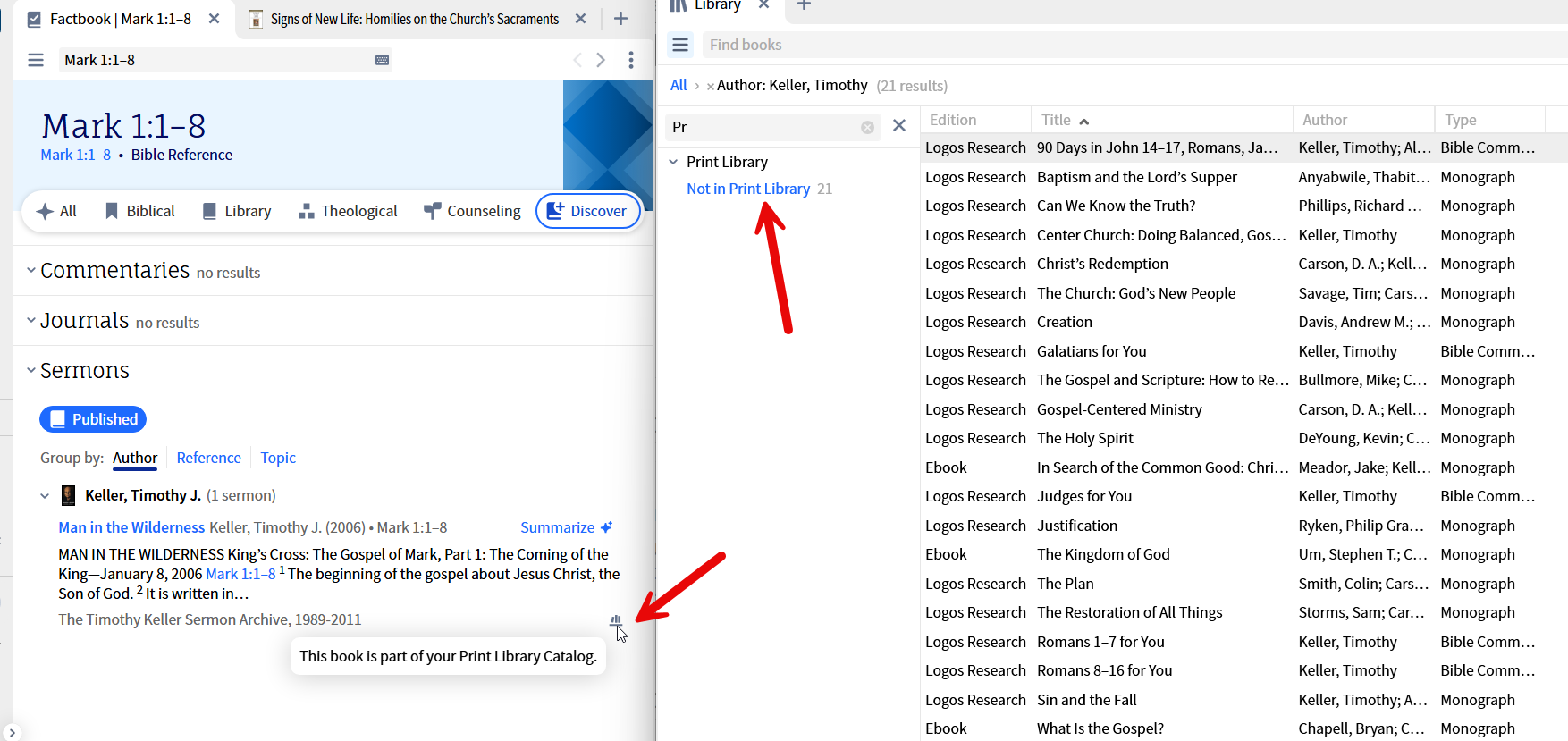1568x741 pixels.
Task: Click Timothy Keller's author portrait thumbnail
Action: tap(68, 495)
